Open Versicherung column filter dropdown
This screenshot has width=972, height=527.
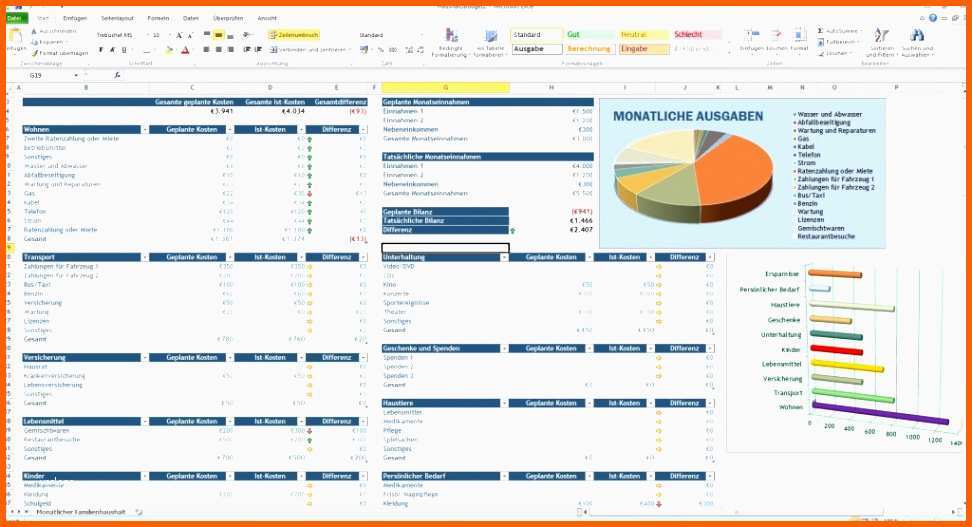[145, 358]
